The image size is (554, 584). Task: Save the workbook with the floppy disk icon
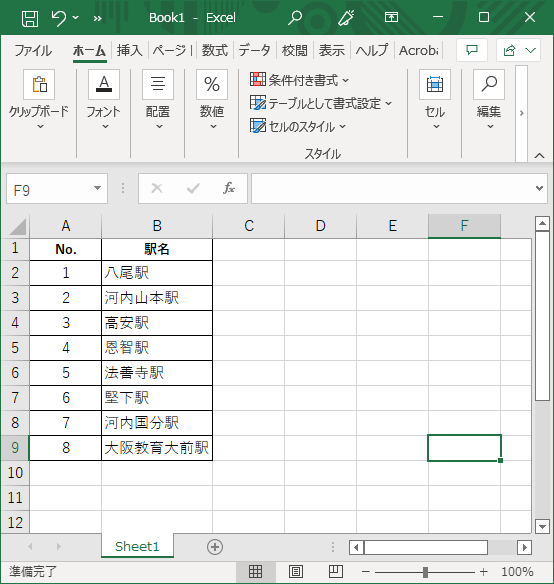(30, 18)
